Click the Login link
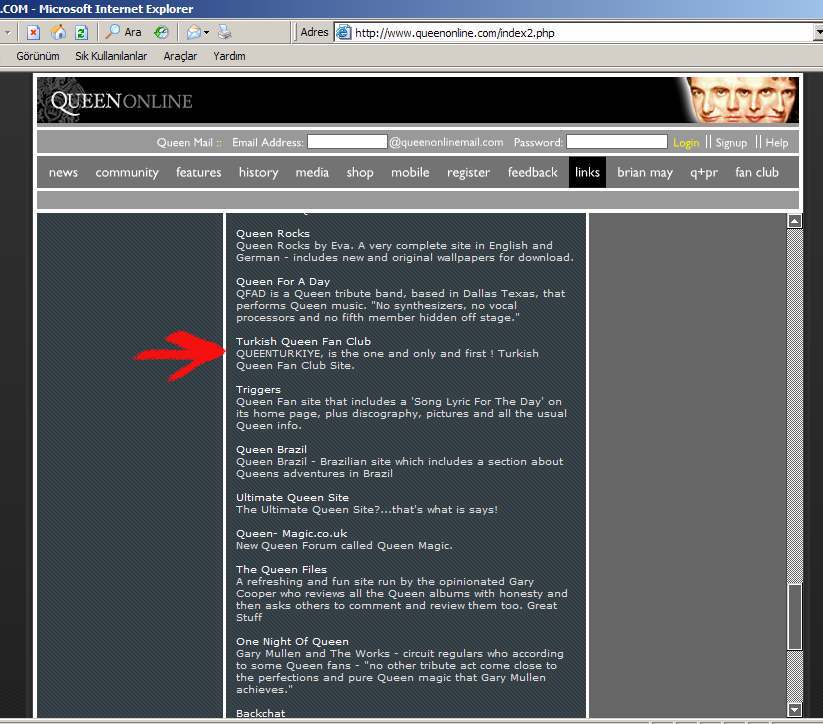 coord(686,143)
